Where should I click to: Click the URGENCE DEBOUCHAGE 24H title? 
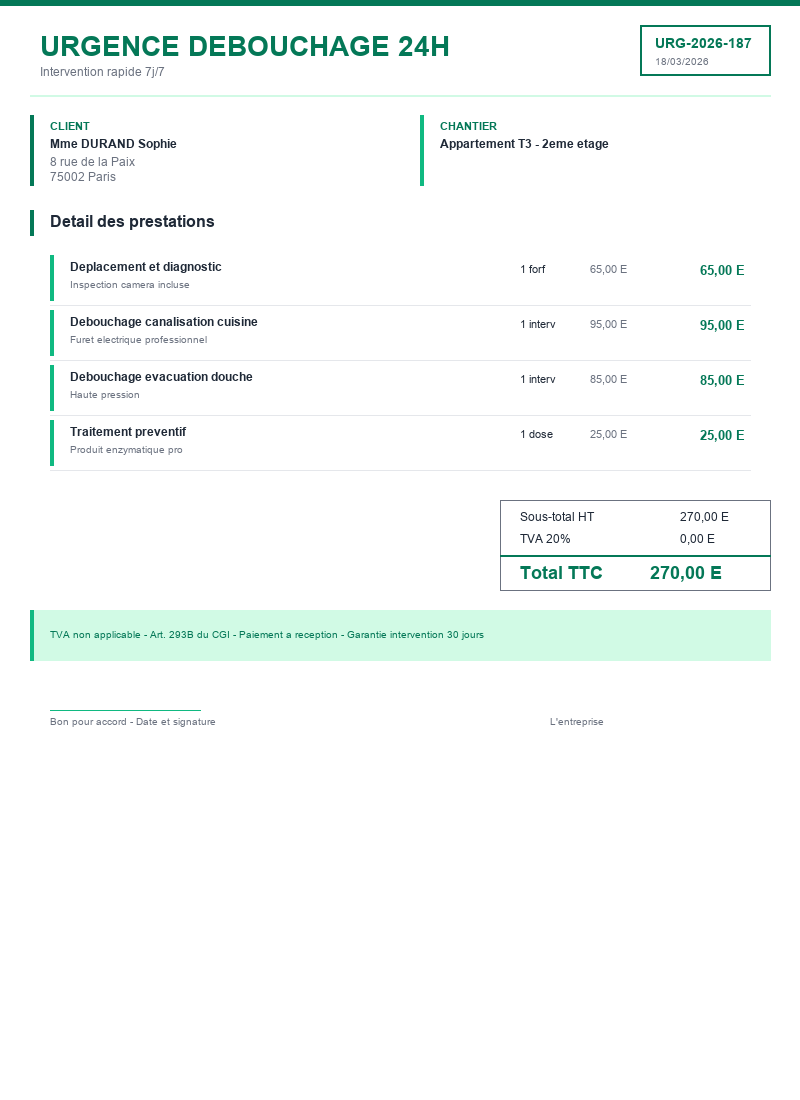point(245,46)
